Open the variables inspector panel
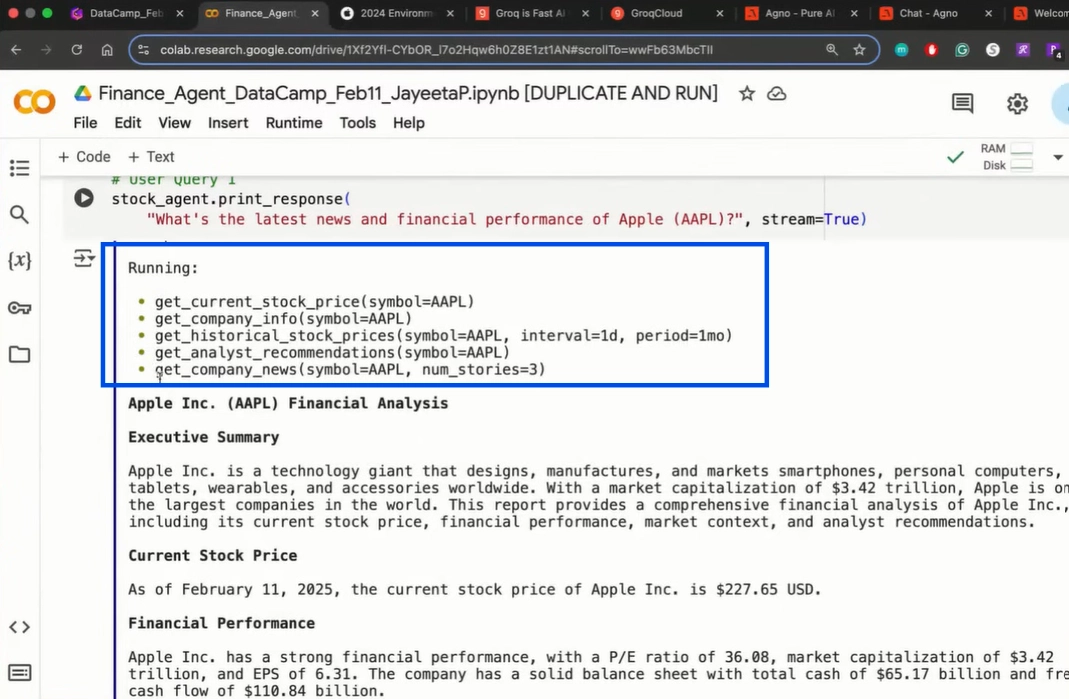 coord(19,261)
